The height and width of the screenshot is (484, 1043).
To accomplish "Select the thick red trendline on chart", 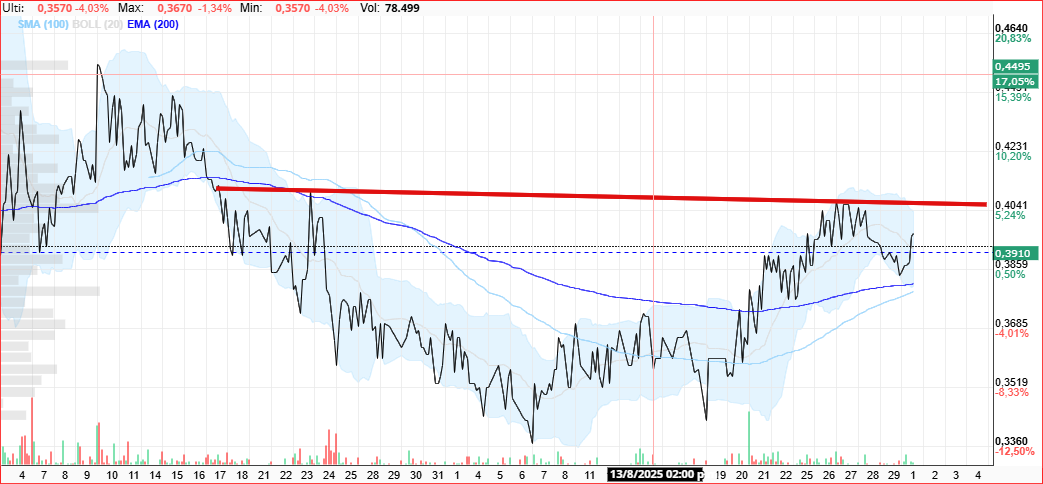I will (x=601, y=197).
